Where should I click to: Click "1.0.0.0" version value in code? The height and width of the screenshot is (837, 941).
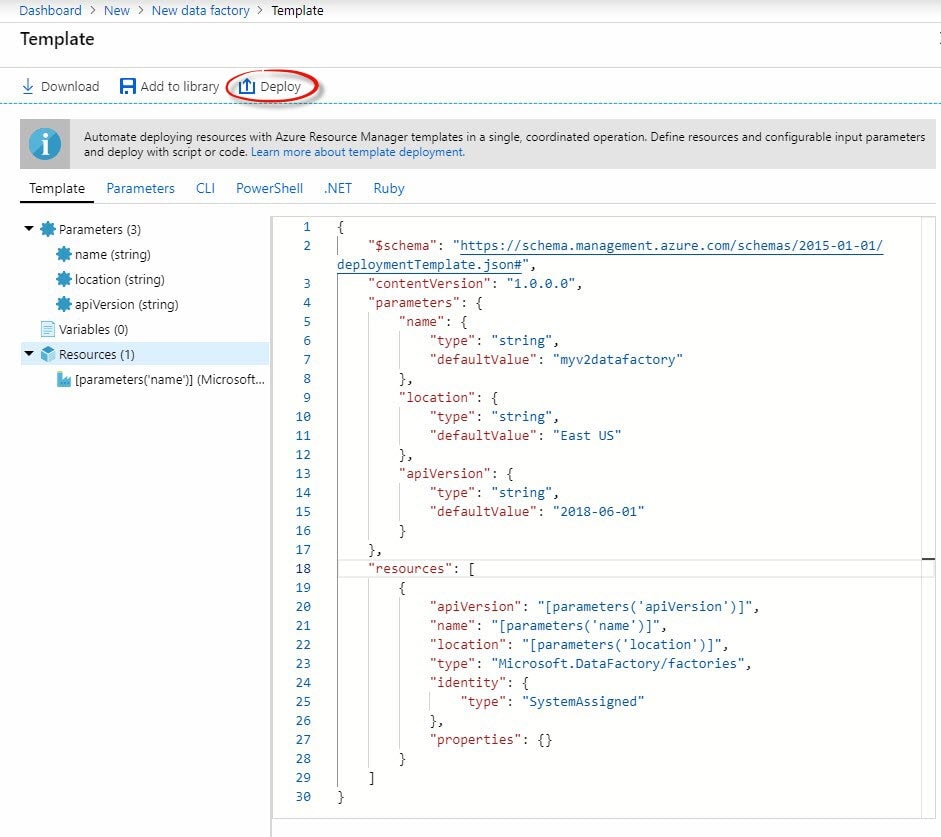541,283
